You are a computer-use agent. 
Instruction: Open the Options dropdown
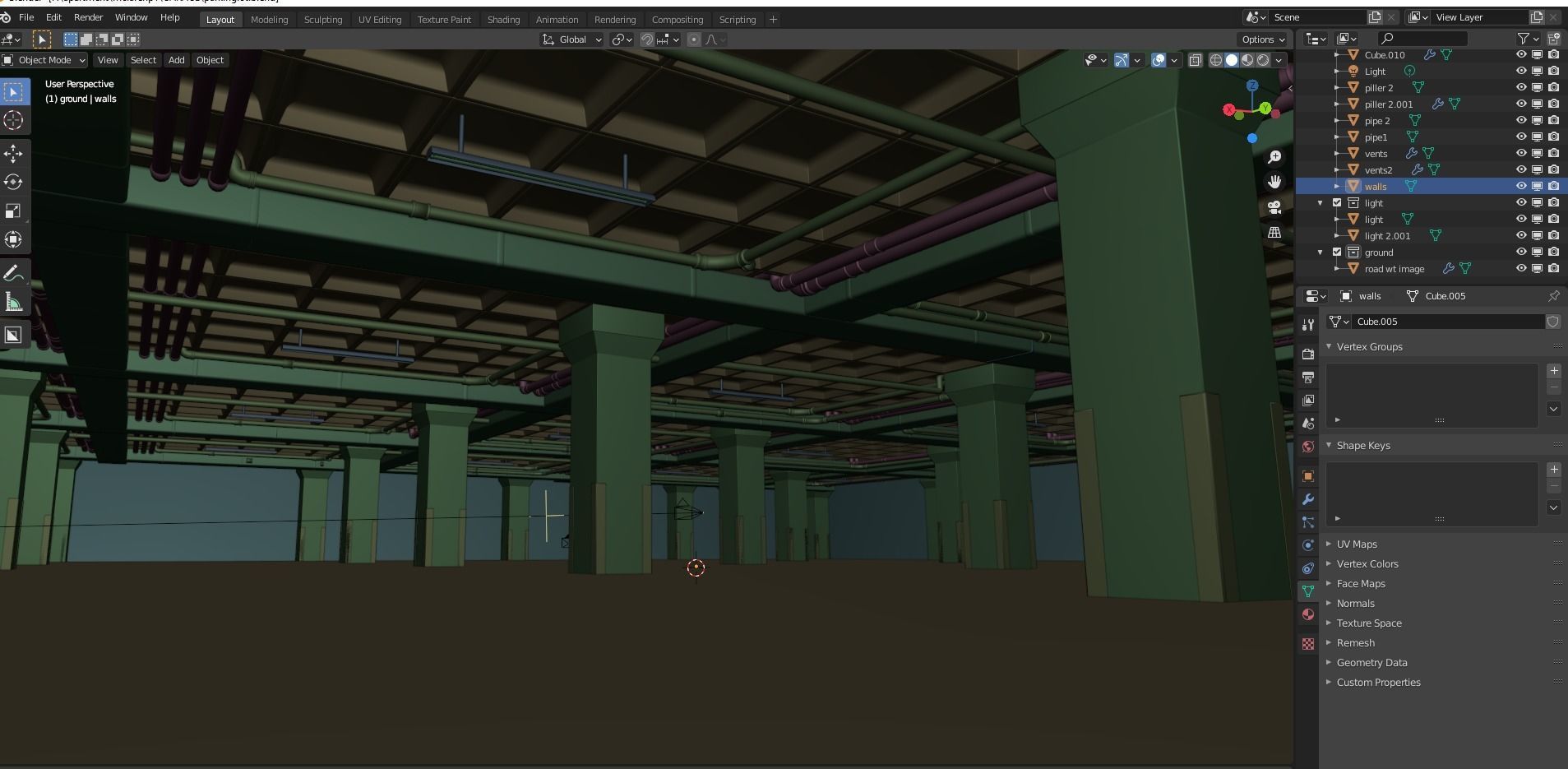[1263, 39]
